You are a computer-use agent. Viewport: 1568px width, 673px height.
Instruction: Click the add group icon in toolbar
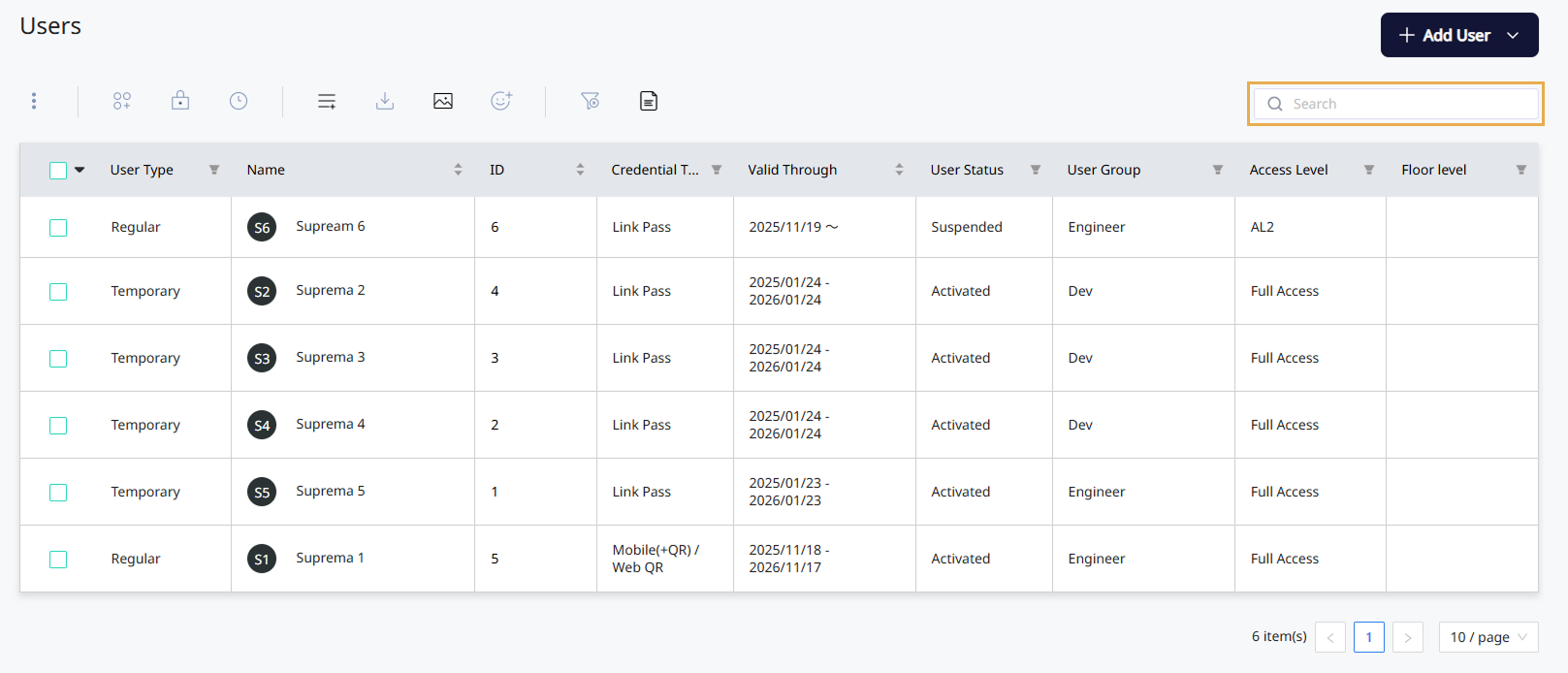click(x=122, y=101)
